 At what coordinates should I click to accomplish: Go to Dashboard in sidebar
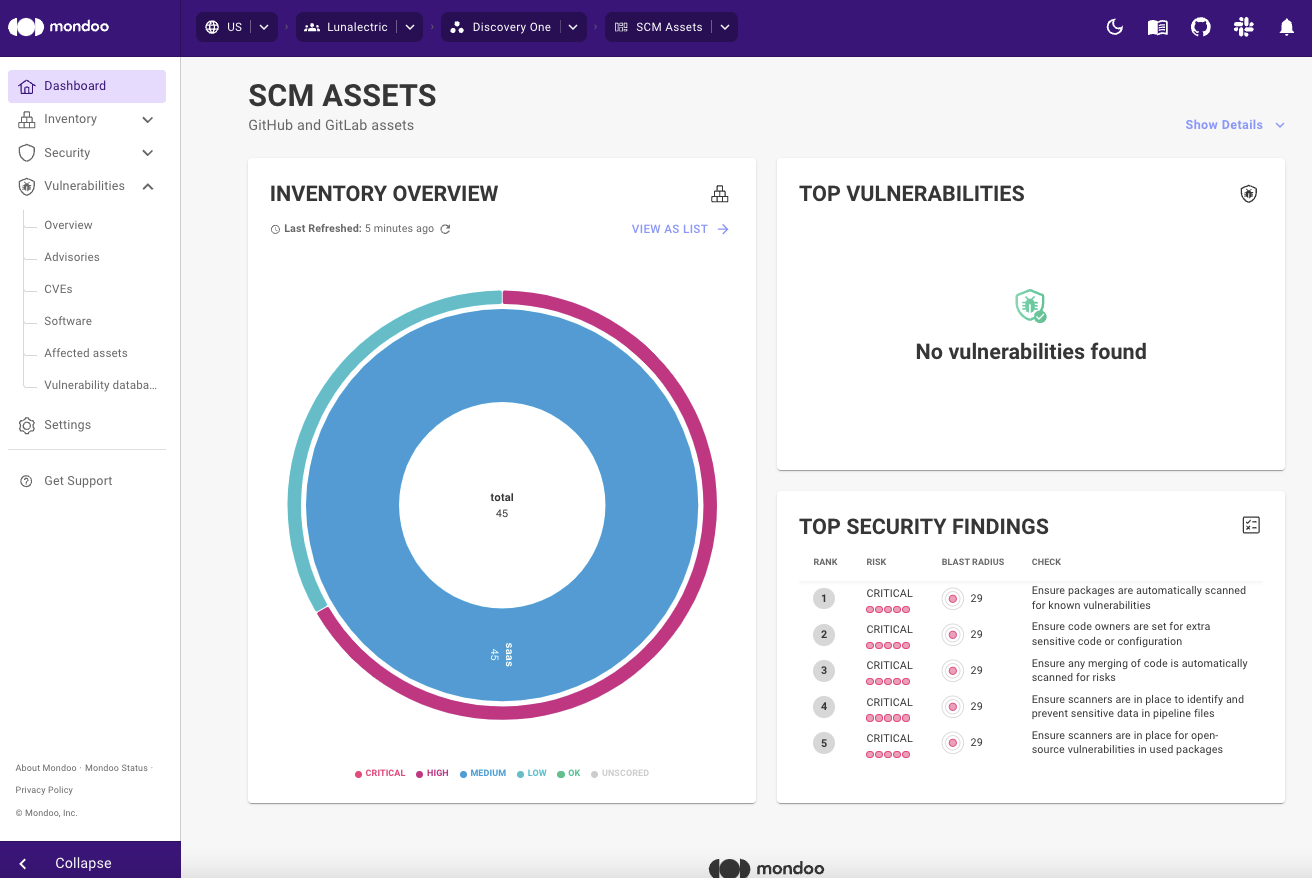click(x=87, y=86)
